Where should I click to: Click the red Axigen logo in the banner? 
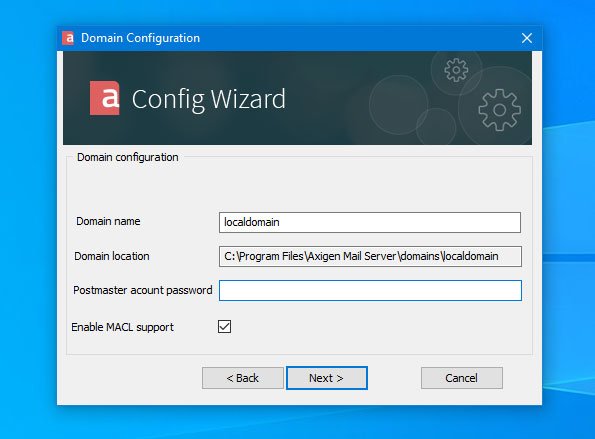tap(105, 98)
